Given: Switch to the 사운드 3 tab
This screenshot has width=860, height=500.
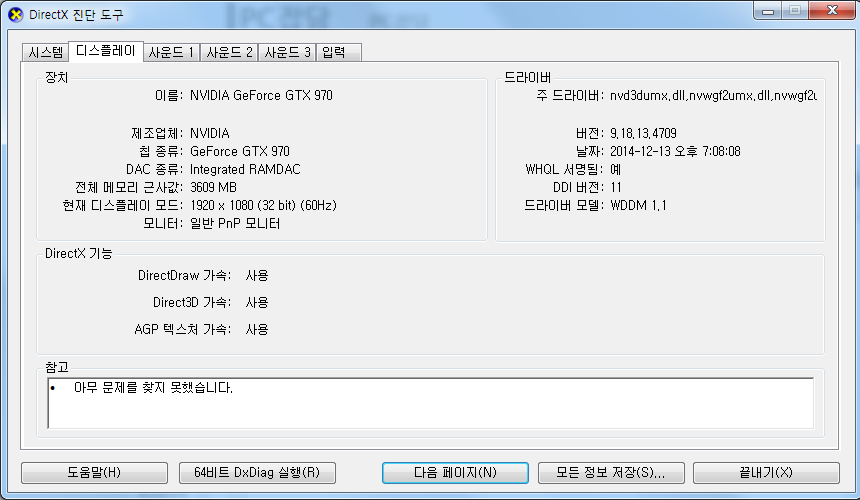Looking at the screenshot, I should tap(288, 52).
